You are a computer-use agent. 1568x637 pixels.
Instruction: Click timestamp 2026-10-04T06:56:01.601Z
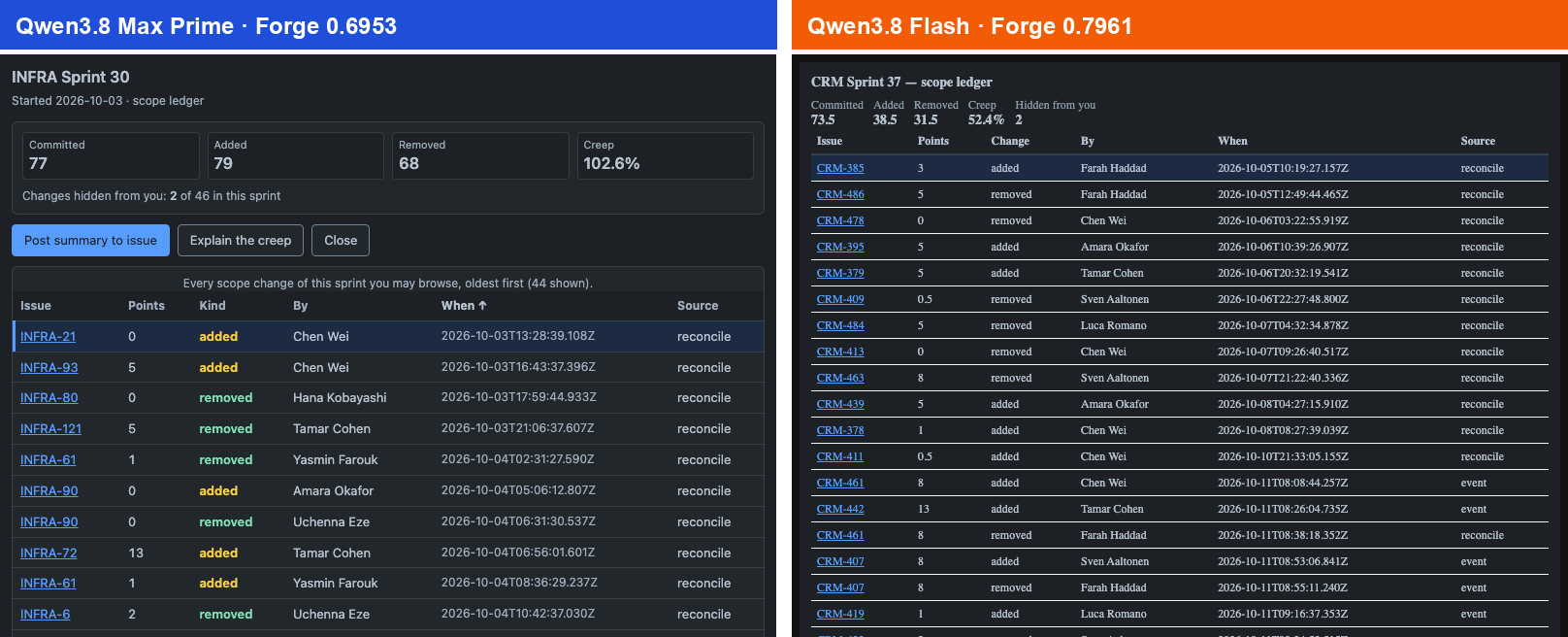click(x=518, y=553)
